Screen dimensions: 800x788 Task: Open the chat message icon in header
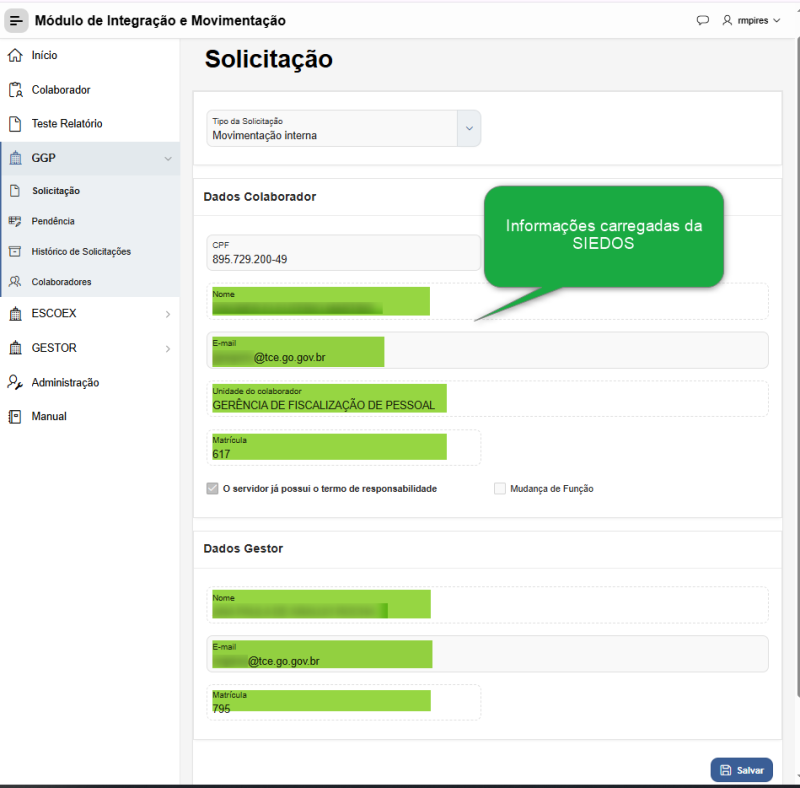click(703, 20)
